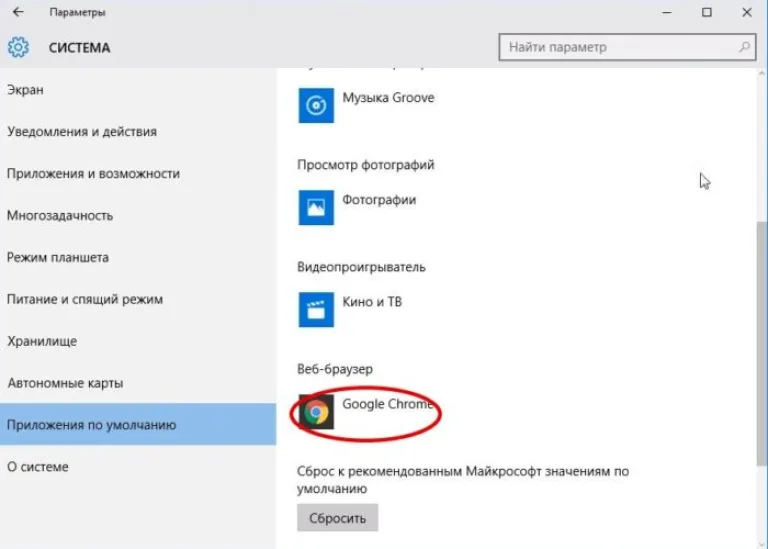Click the Сбросить button

337,518
